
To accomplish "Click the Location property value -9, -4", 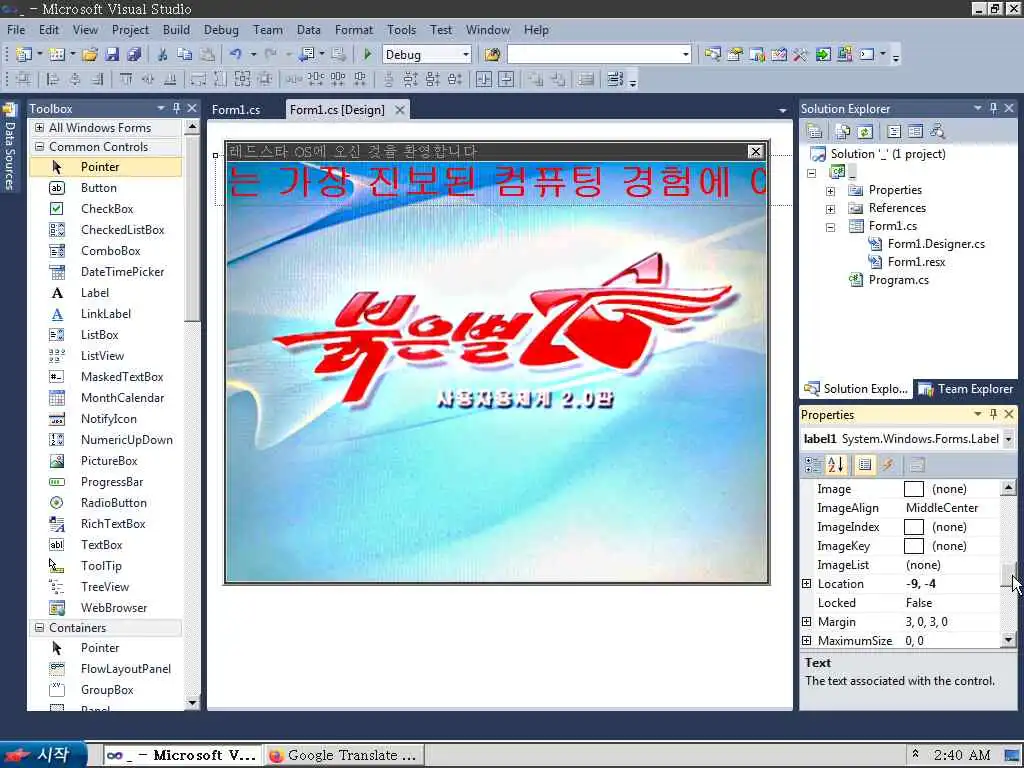I will (921, 584).
